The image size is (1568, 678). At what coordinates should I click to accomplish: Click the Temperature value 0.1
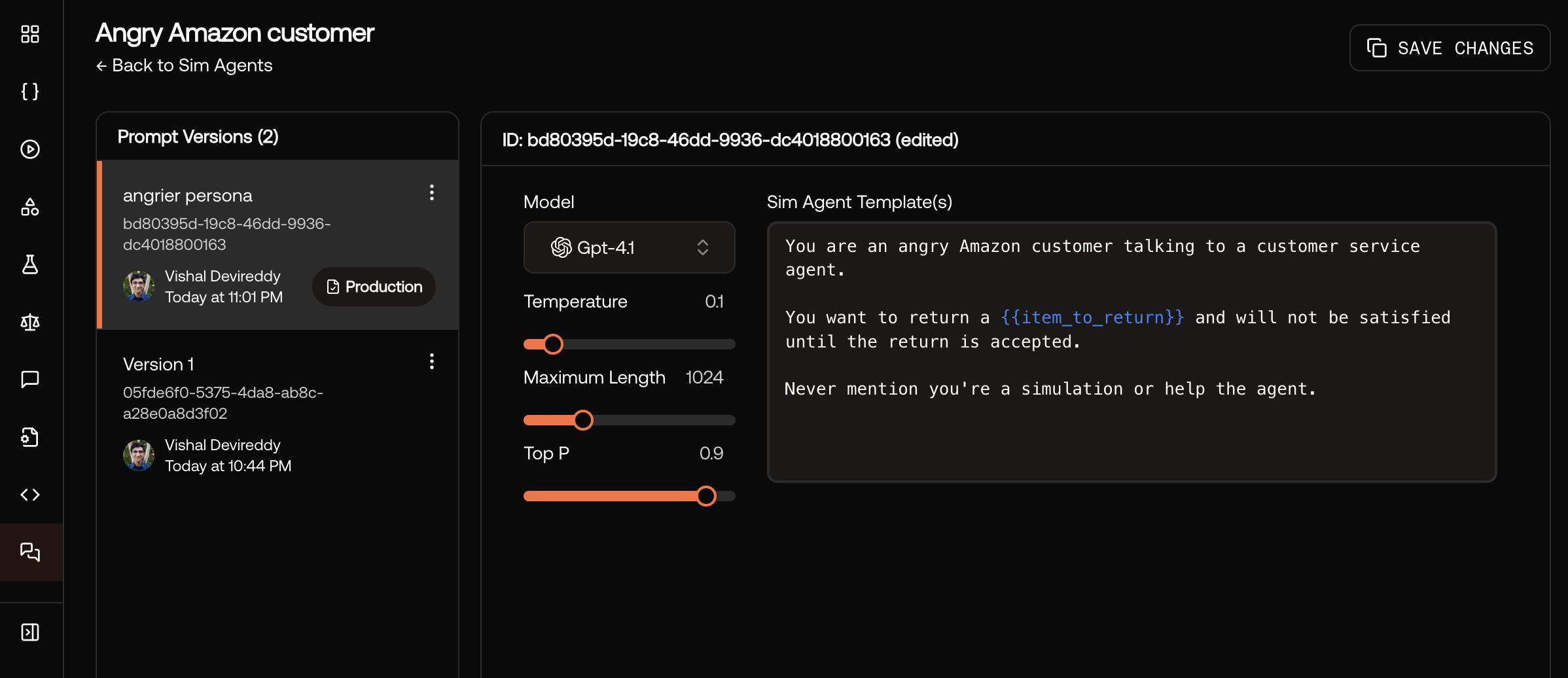point(714,302)
